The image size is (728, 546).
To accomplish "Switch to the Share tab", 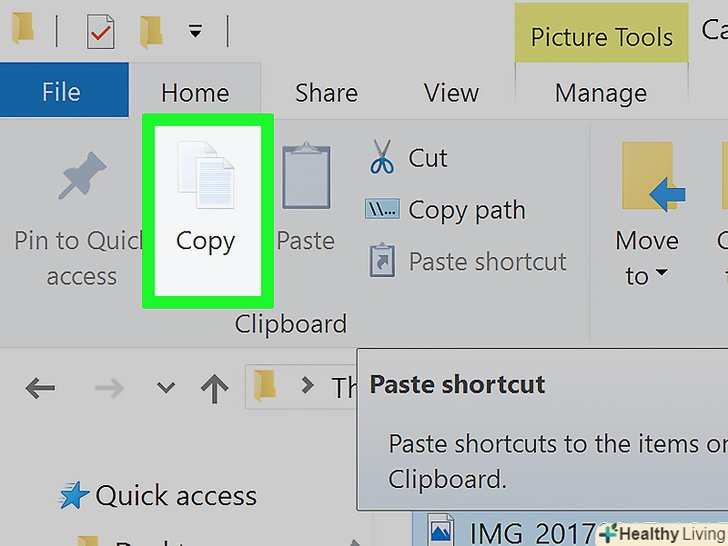I will pos(326,93).
